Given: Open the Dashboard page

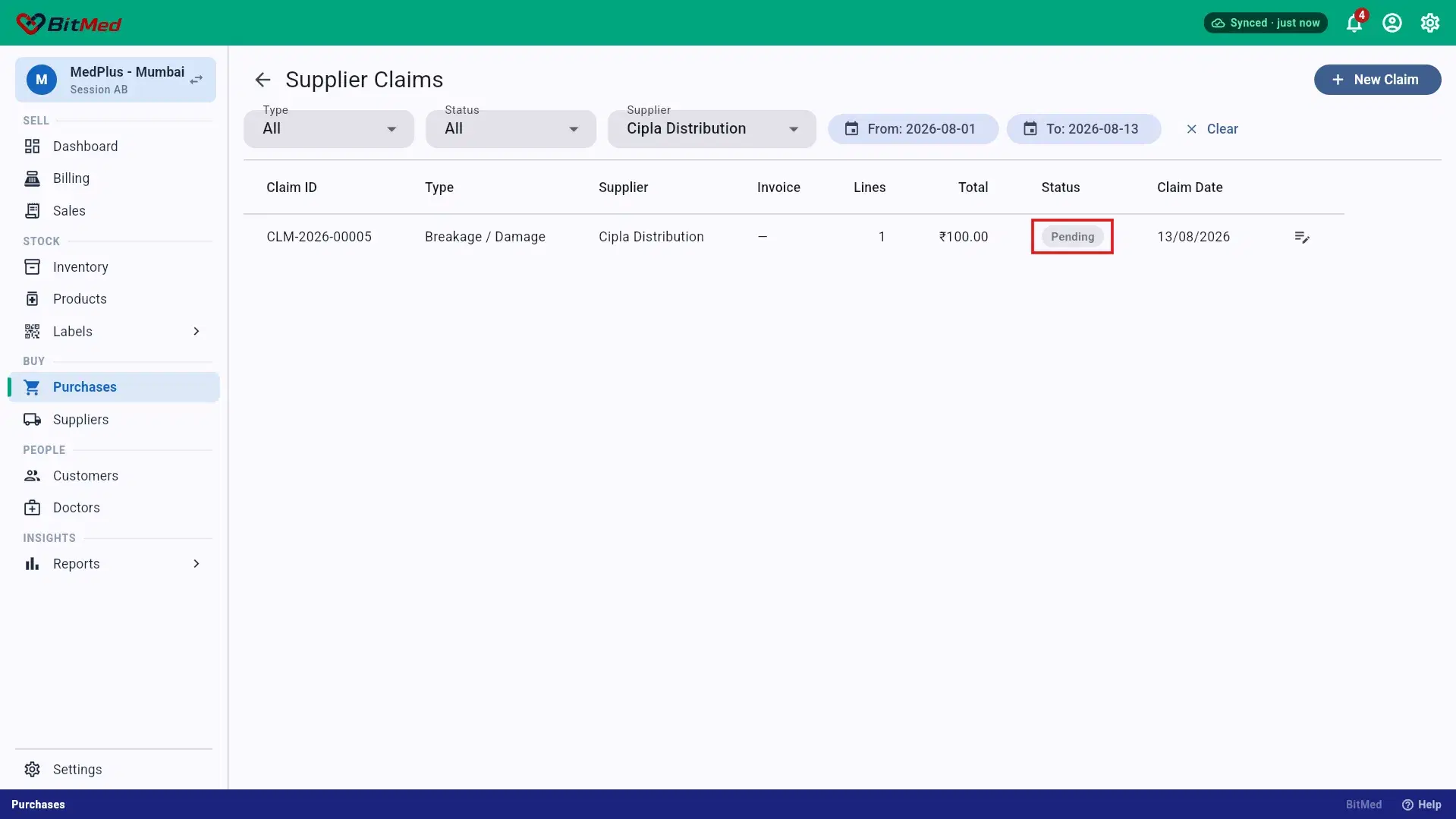Looking at the screenshot, I should tap(114, 146).
